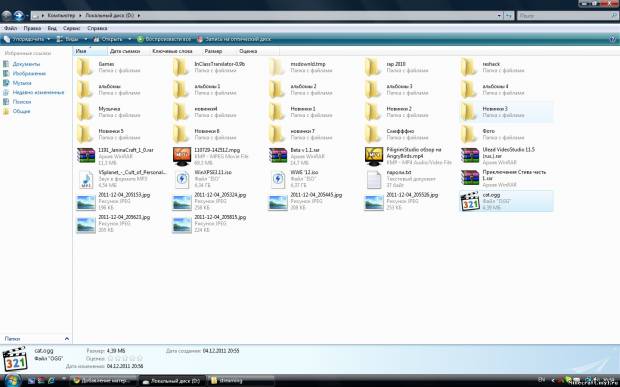The width and height of the screenshot is (620, 387).
Task: Click the Forward navigation button
Action: [18, 16]
